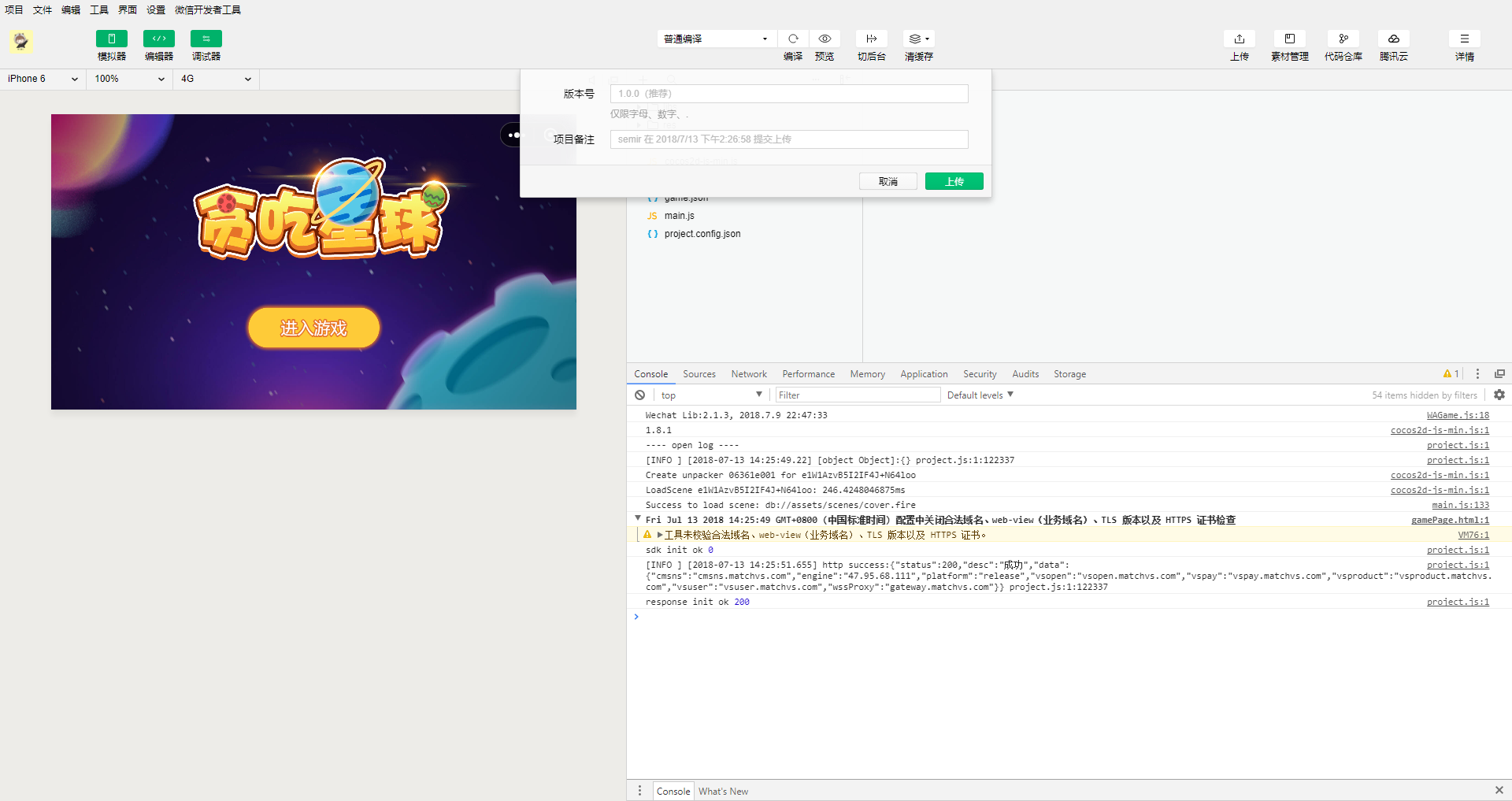
Task: Switch to the Security tab
Action: [x=980, y=374]
